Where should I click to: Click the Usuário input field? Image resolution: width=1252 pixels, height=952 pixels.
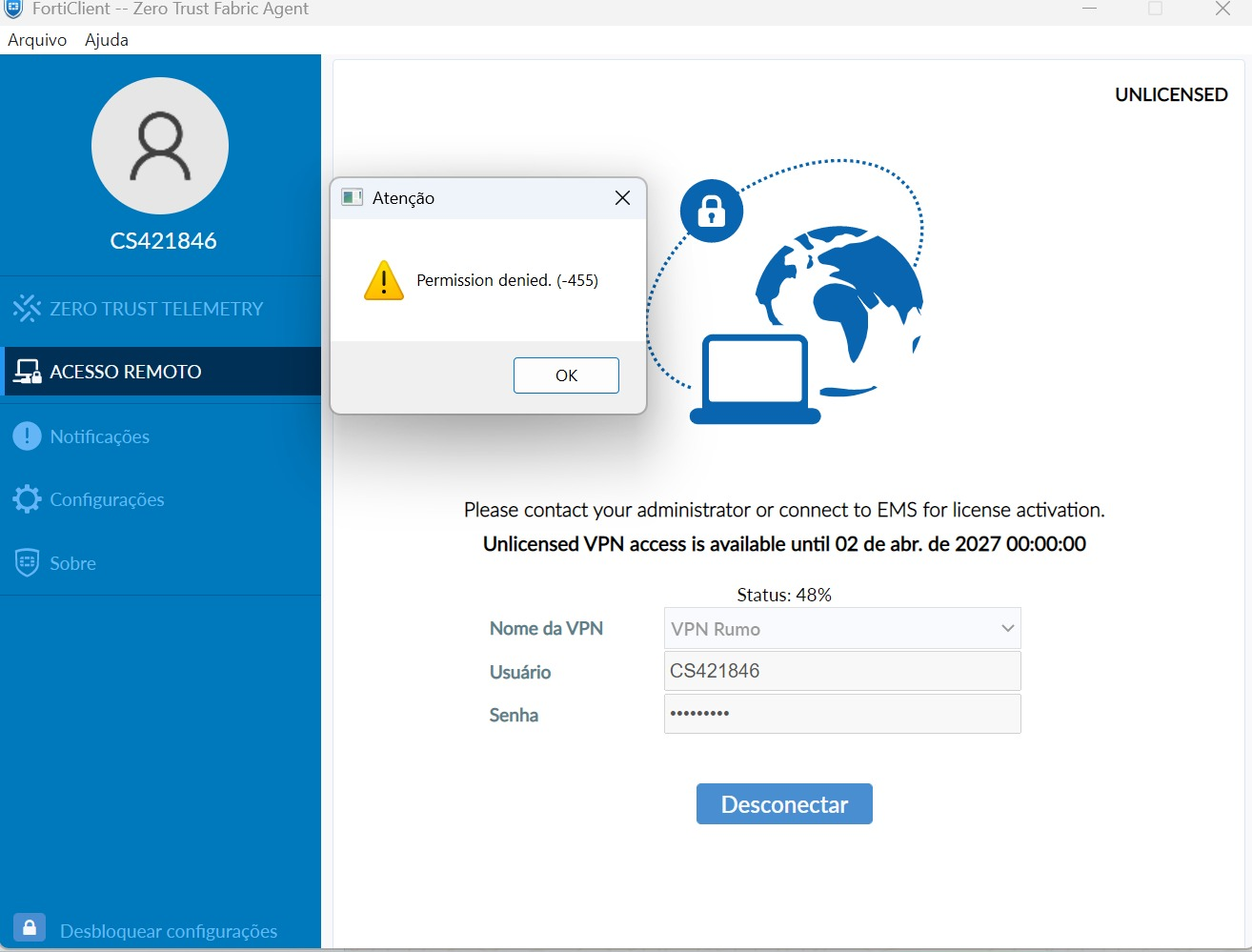[x=842, y=671]
